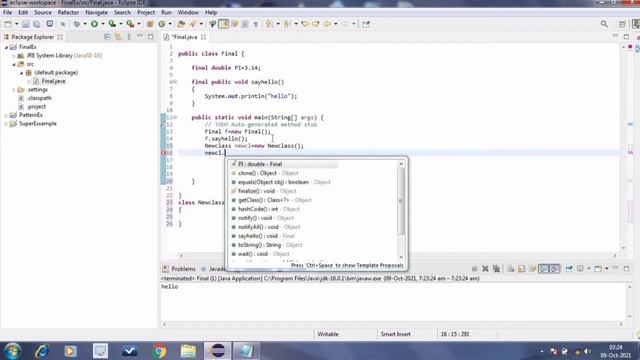Click Last Edit Location icon
The height and width of the screenshot is (360, 640).
click(305, 24)
